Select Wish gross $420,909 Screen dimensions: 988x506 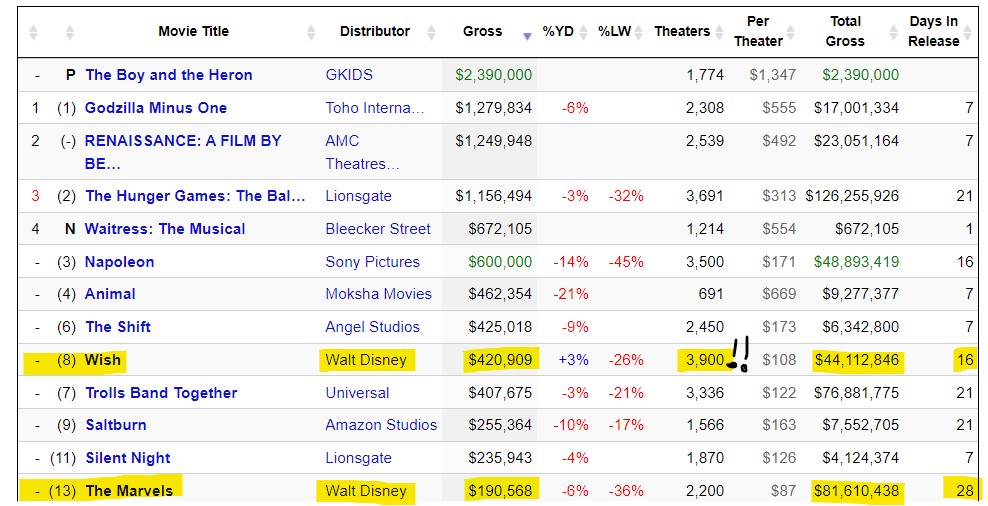click(500, 360)
